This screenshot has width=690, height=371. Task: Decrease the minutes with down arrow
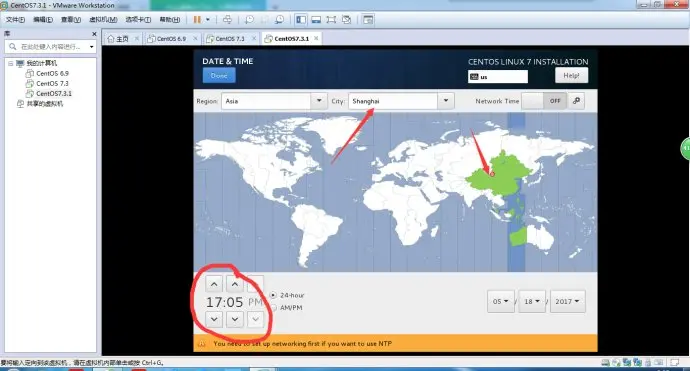(235, 319)
